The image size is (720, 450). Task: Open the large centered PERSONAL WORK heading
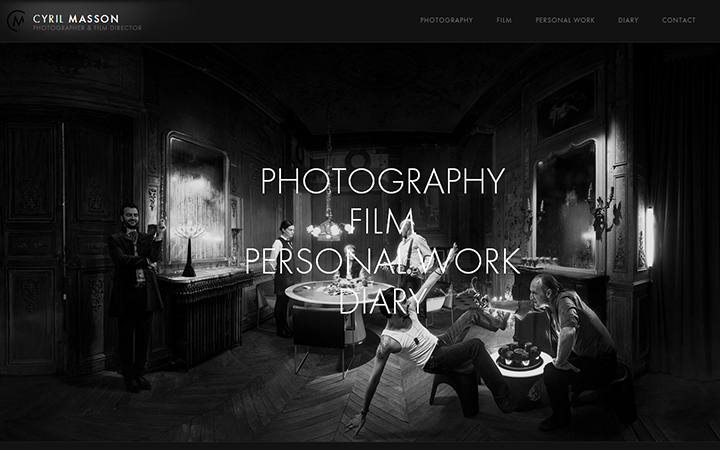(x=383, y=260)
